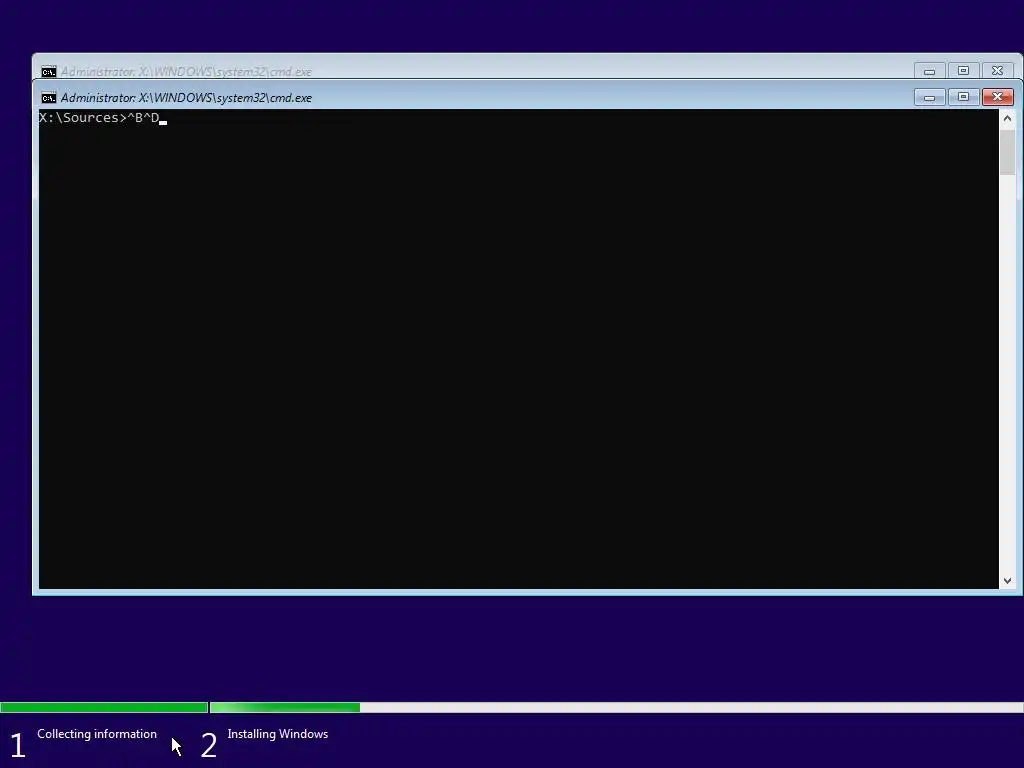Click the background cmd.exe window's title bar icon

(48, 72)
